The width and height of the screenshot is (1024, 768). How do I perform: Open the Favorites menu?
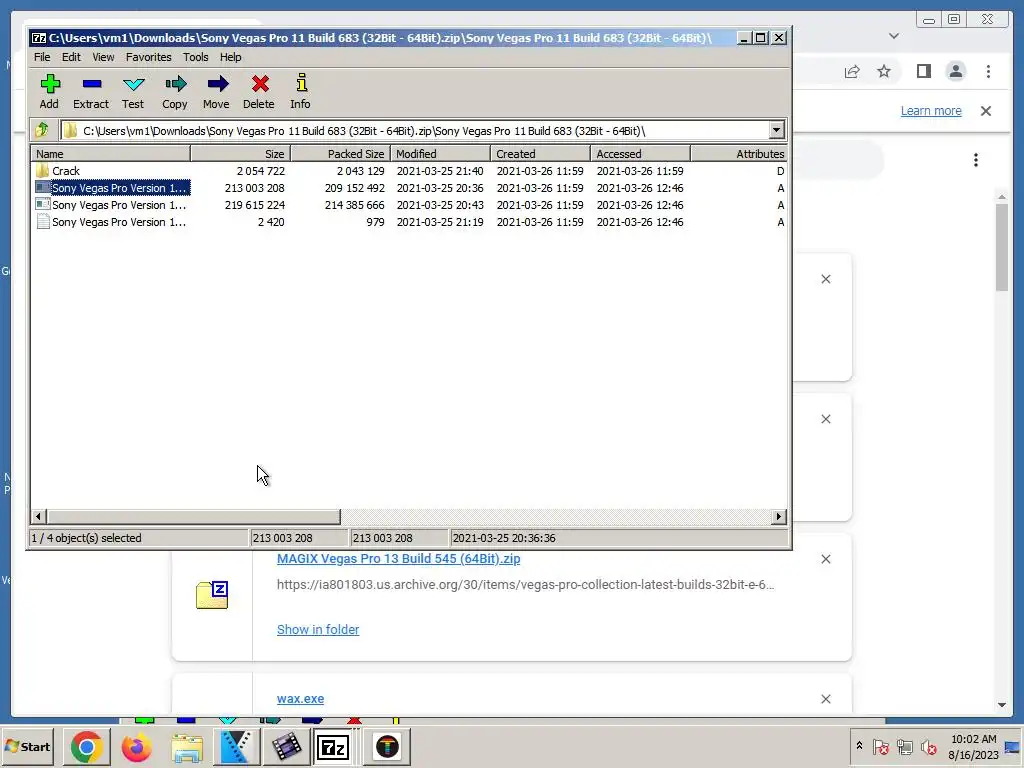point(148,57)
